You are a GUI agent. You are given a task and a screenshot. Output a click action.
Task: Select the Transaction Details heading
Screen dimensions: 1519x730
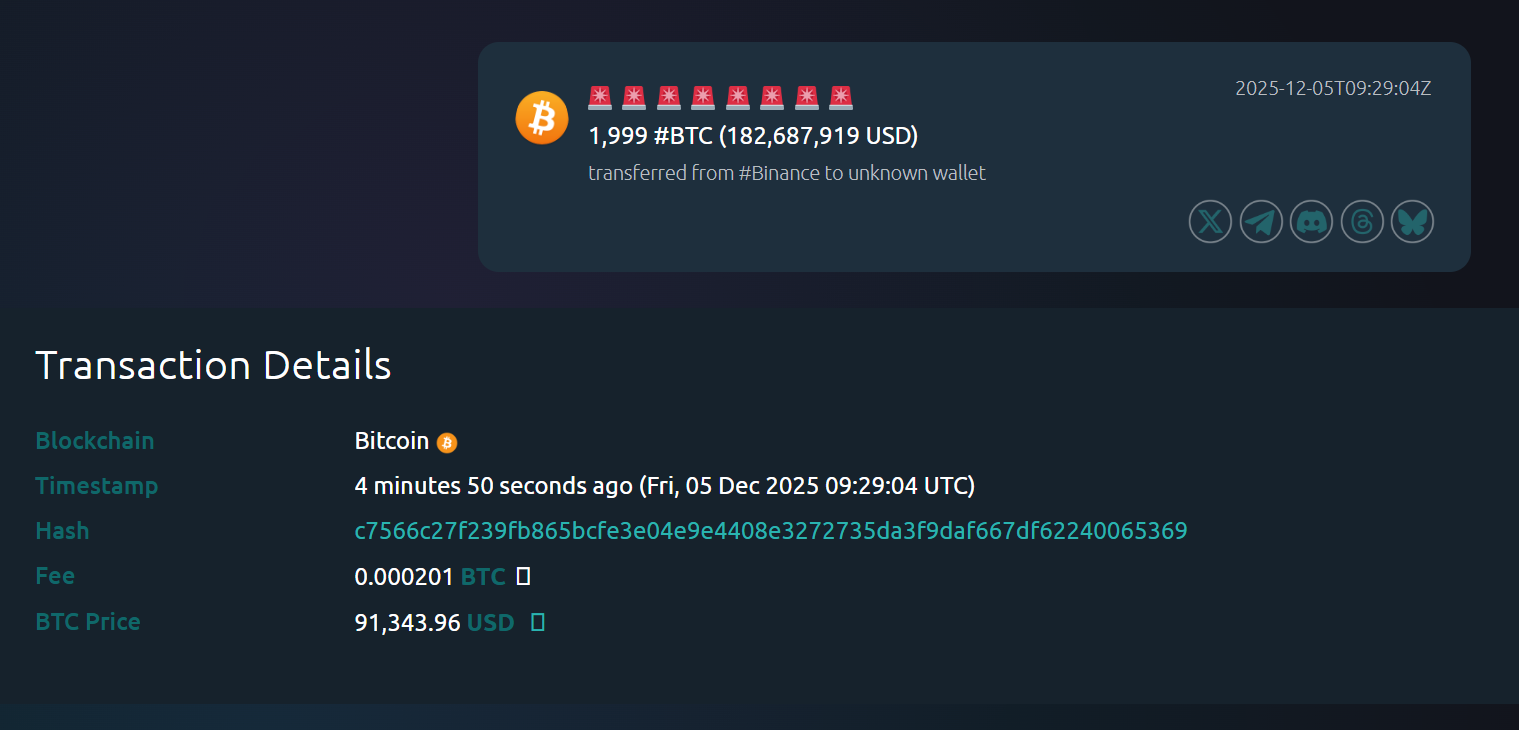pyautogui.click(x=213, y=365)
